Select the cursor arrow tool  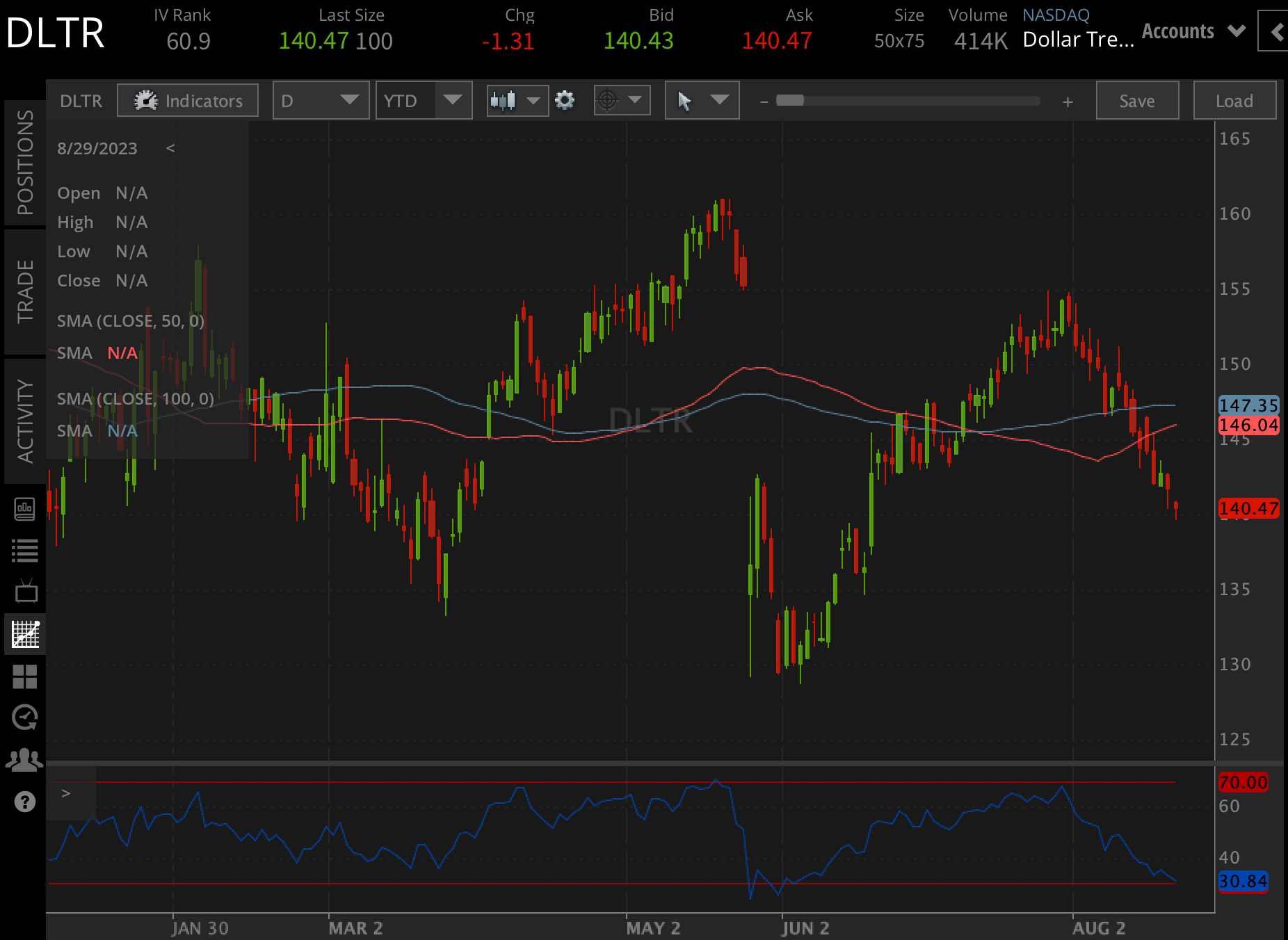(686, 100)
